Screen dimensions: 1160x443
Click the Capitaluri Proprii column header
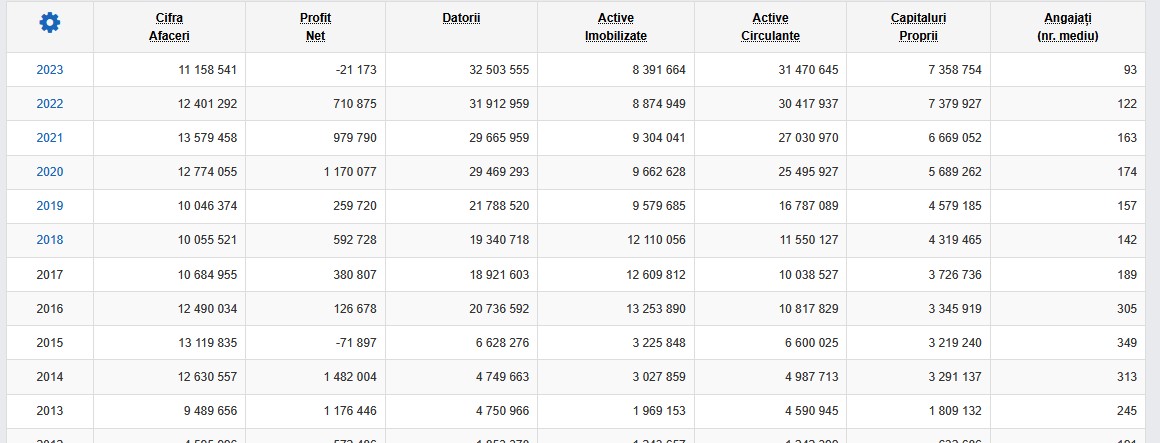pos(918,27)
